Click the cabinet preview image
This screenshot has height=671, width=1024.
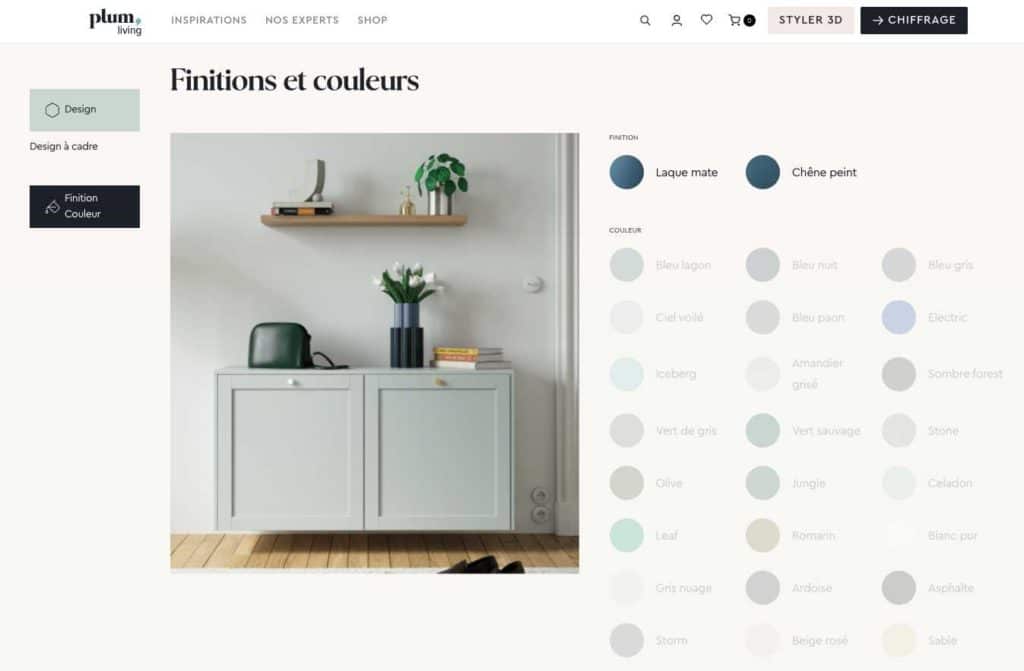coord(374,353)
